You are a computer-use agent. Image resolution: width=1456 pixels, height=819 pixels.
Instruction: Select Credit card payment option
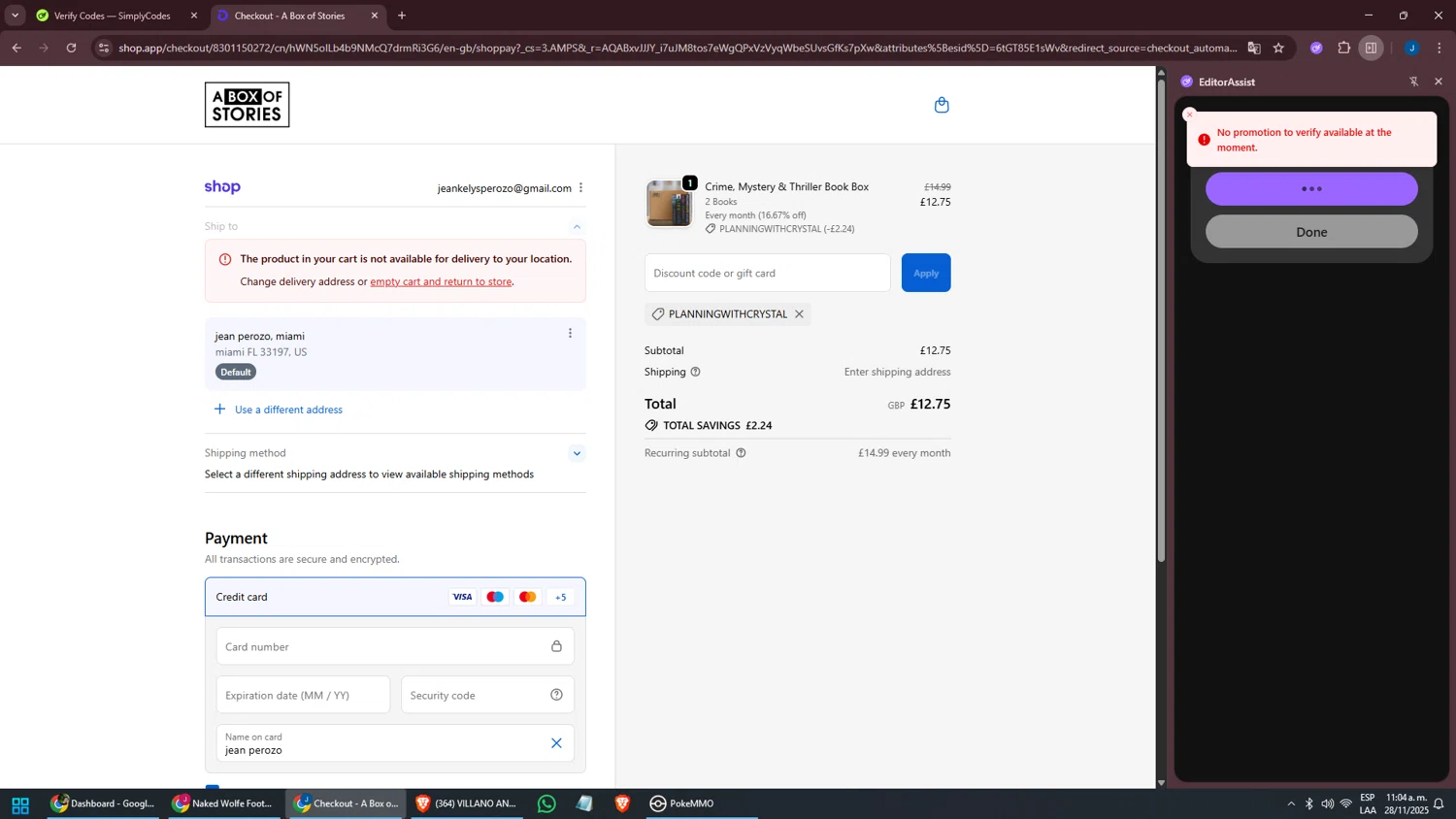coord(395,597)
